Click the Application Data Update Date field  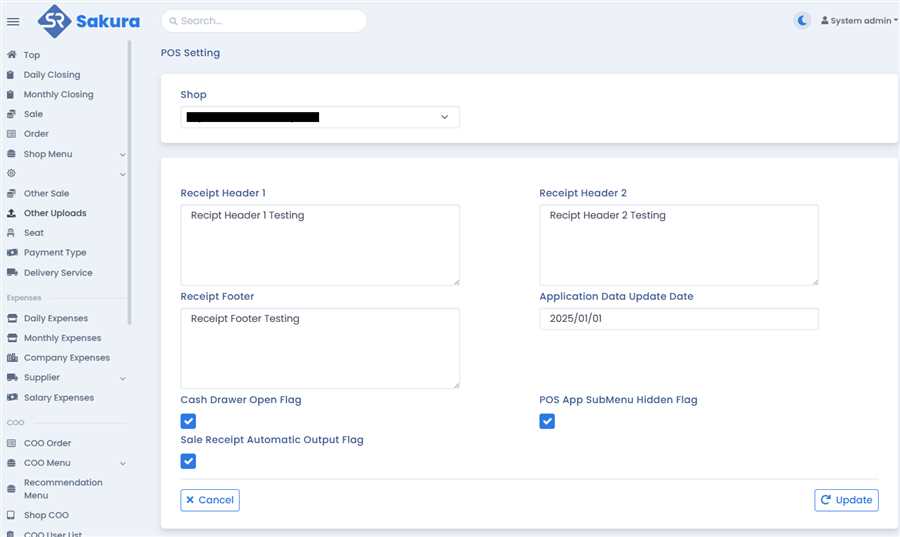click(678, 319)
